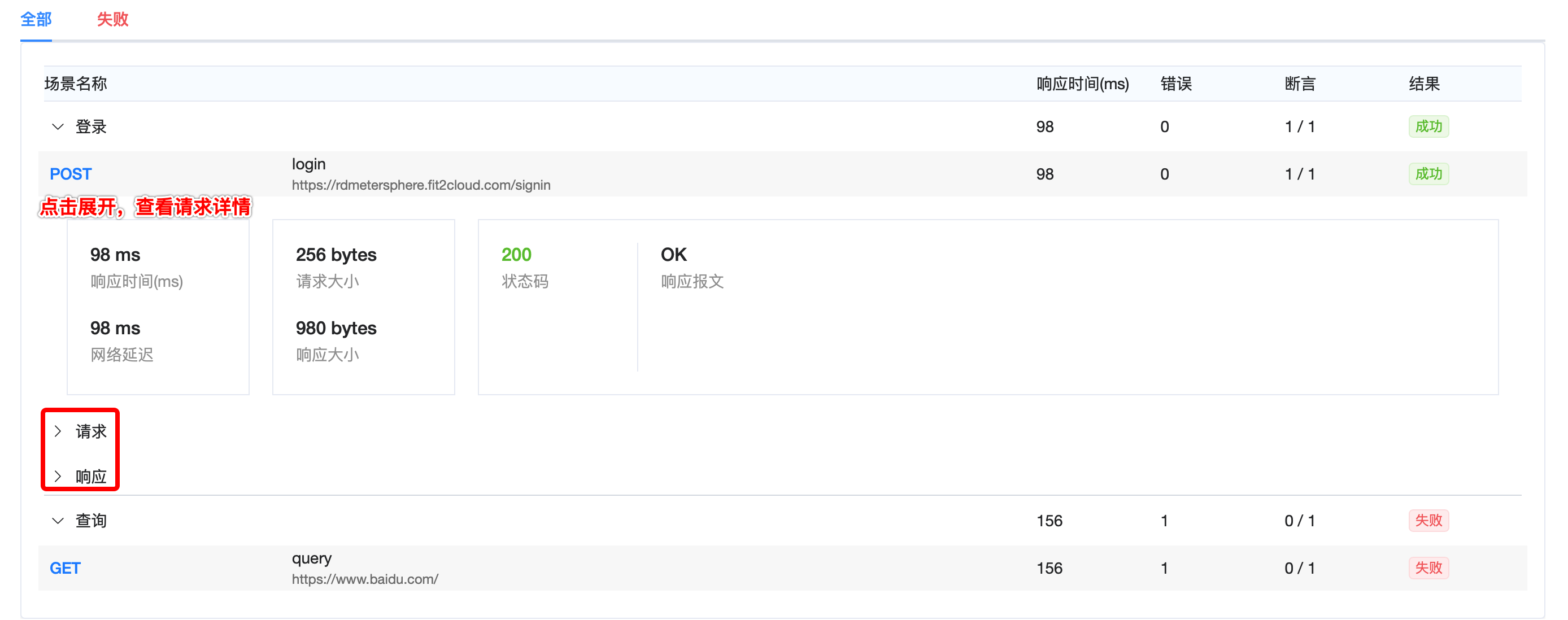
Task: Switch to the 失败 tab
Action: pyautogui.click(x=112, y=19)
